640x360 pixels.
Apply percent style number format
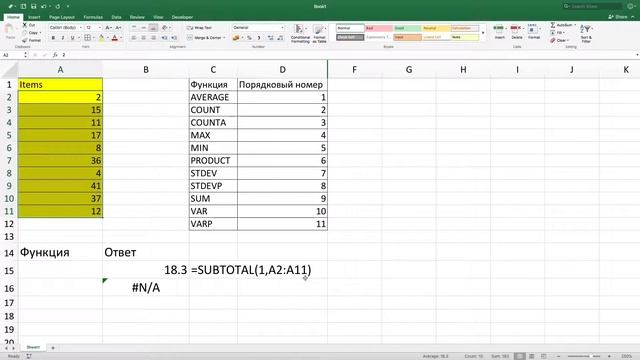pos(249,38)
